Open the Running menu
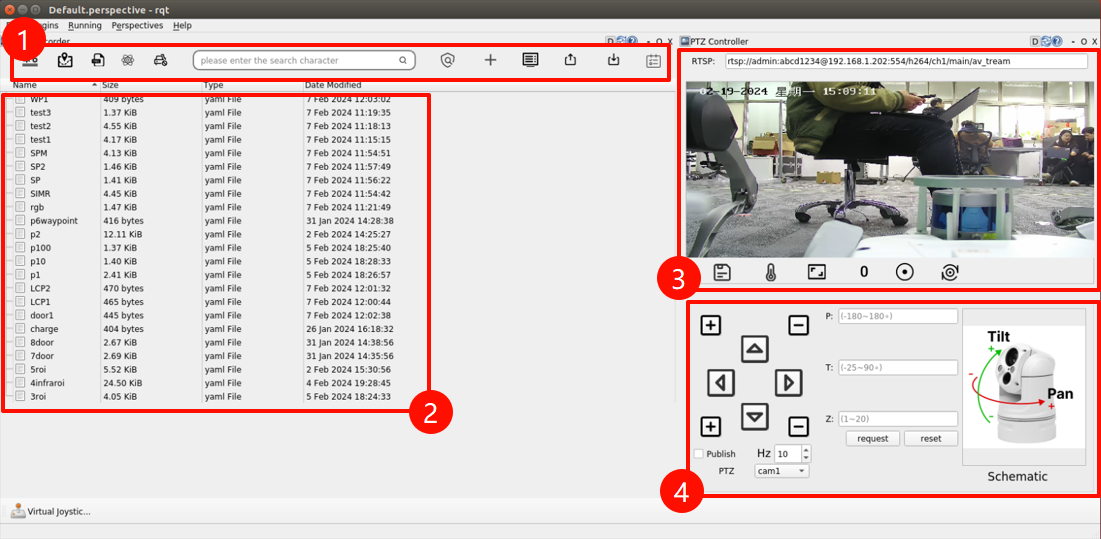1101x539 pixels. 85,25
